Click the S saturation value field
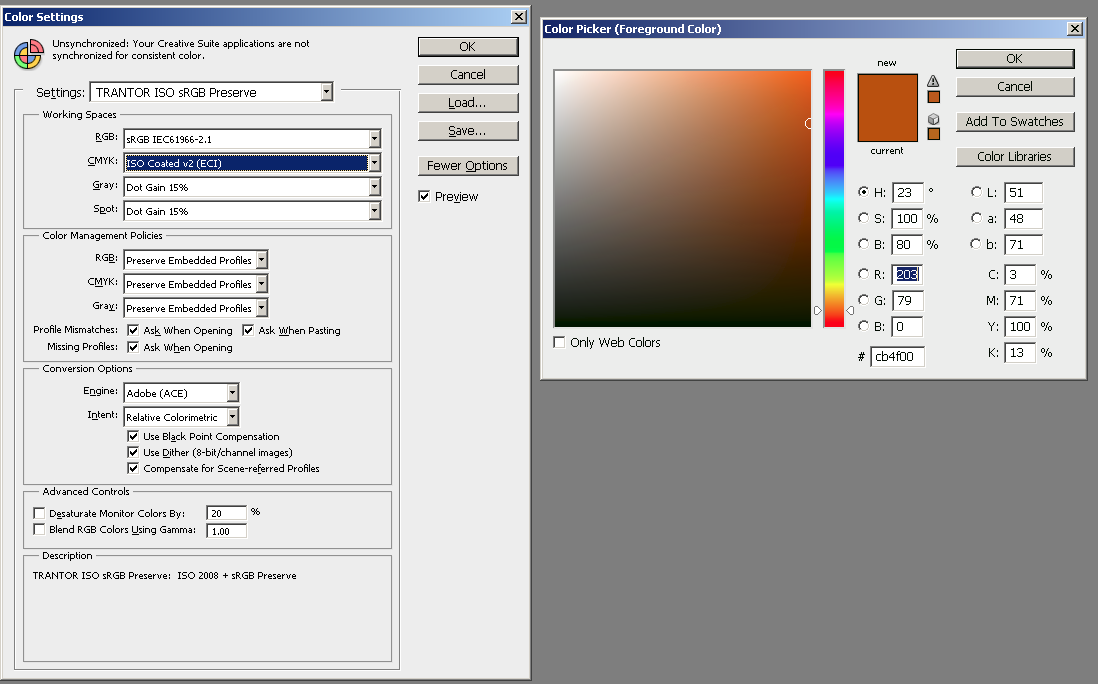This screenshot has height=684, width=1098. pyautogui.click(x=908, y=218)
